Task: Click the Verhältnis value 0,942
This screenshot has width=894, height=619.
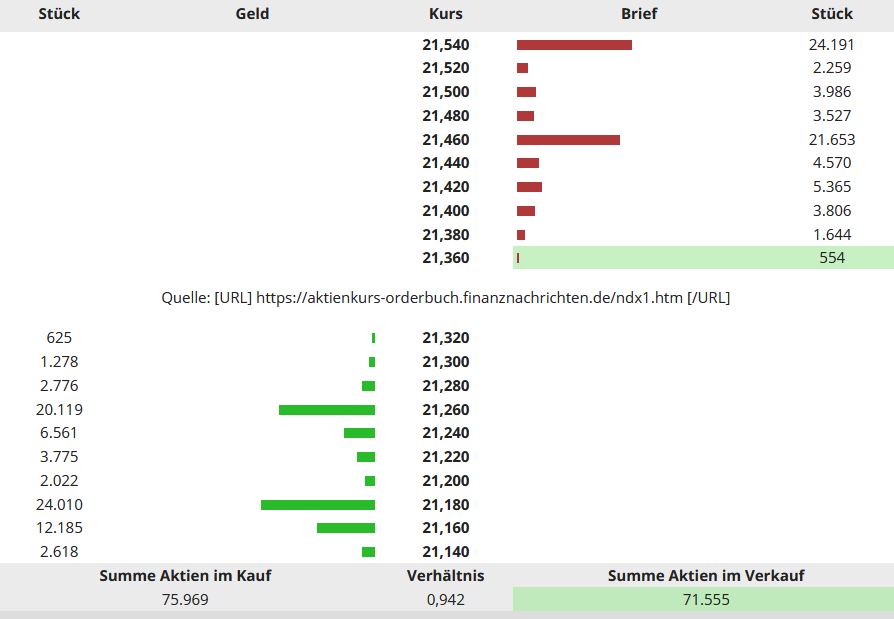Action: pyautogui.click(x=445, y=600)
